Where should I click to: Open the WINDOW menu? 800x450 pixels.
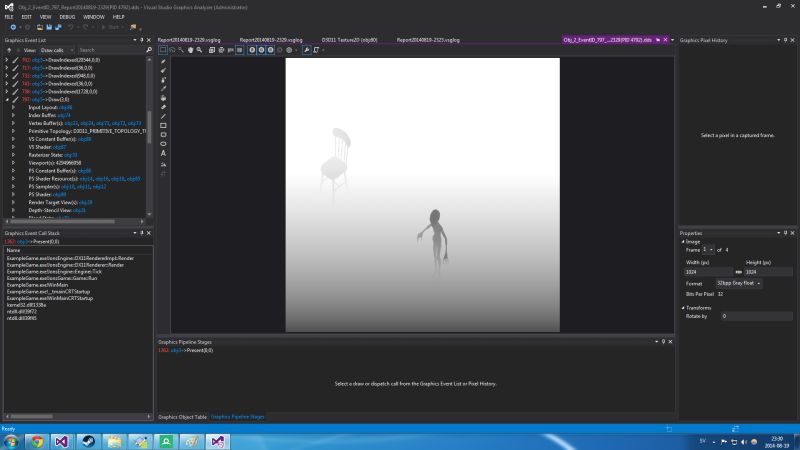tap(94, 17)
